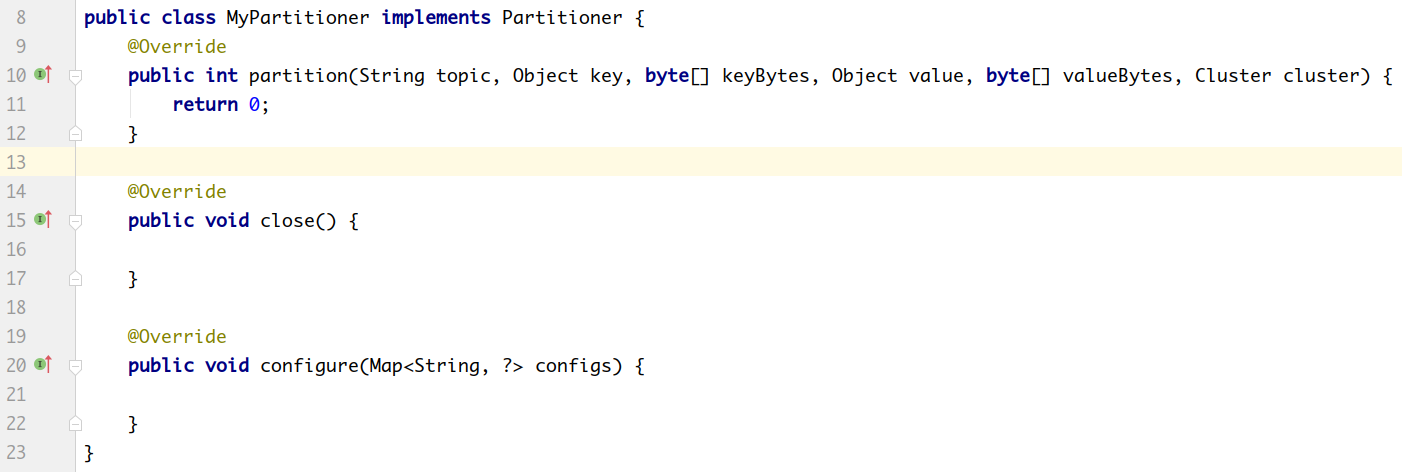Screen dimensions: 1402x472
Task: Click the Map type in configure signature
Action: click(386, 365)
